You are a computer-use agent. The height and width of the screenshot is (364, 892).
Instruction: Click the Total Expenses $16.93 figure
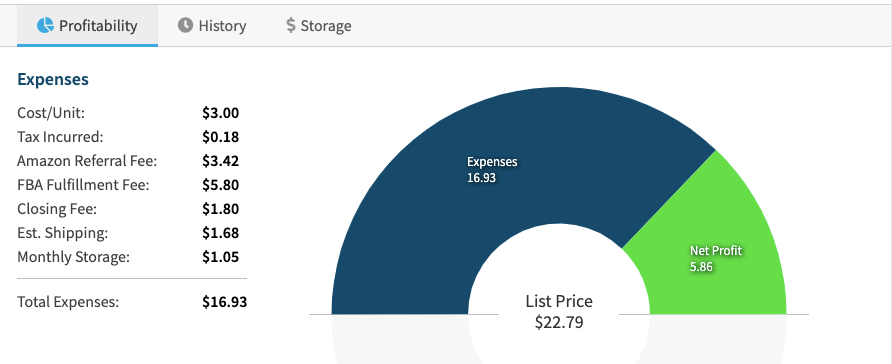[225, 301]
